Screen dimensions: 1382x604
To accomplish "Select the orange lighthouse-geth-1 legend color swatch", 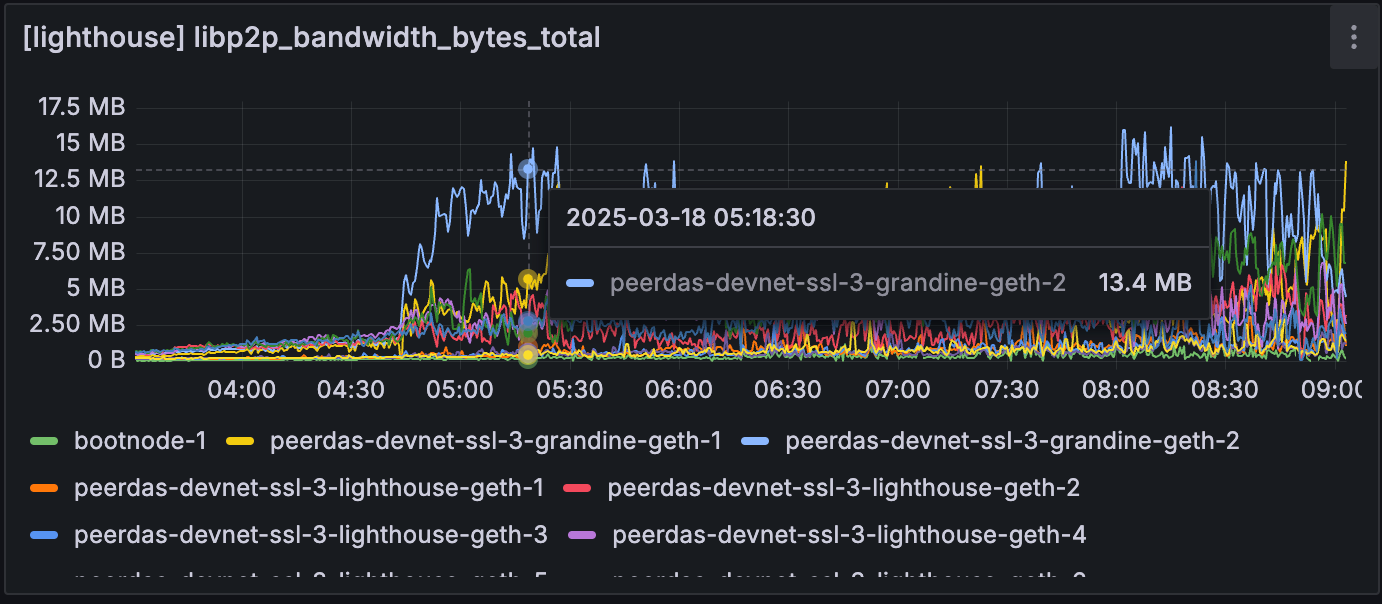I will point(45,489).
